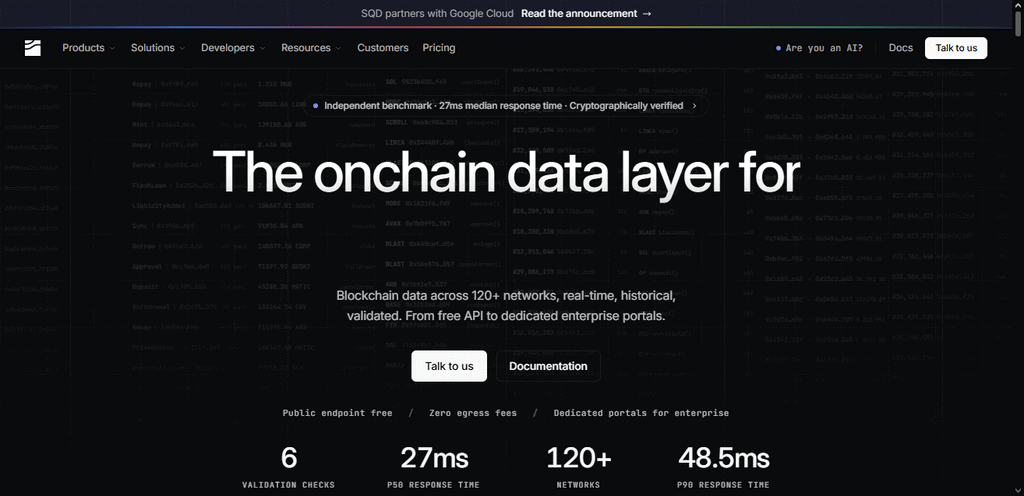
Task: Click the '6' validation checks stat
Action: click(289, 457)
